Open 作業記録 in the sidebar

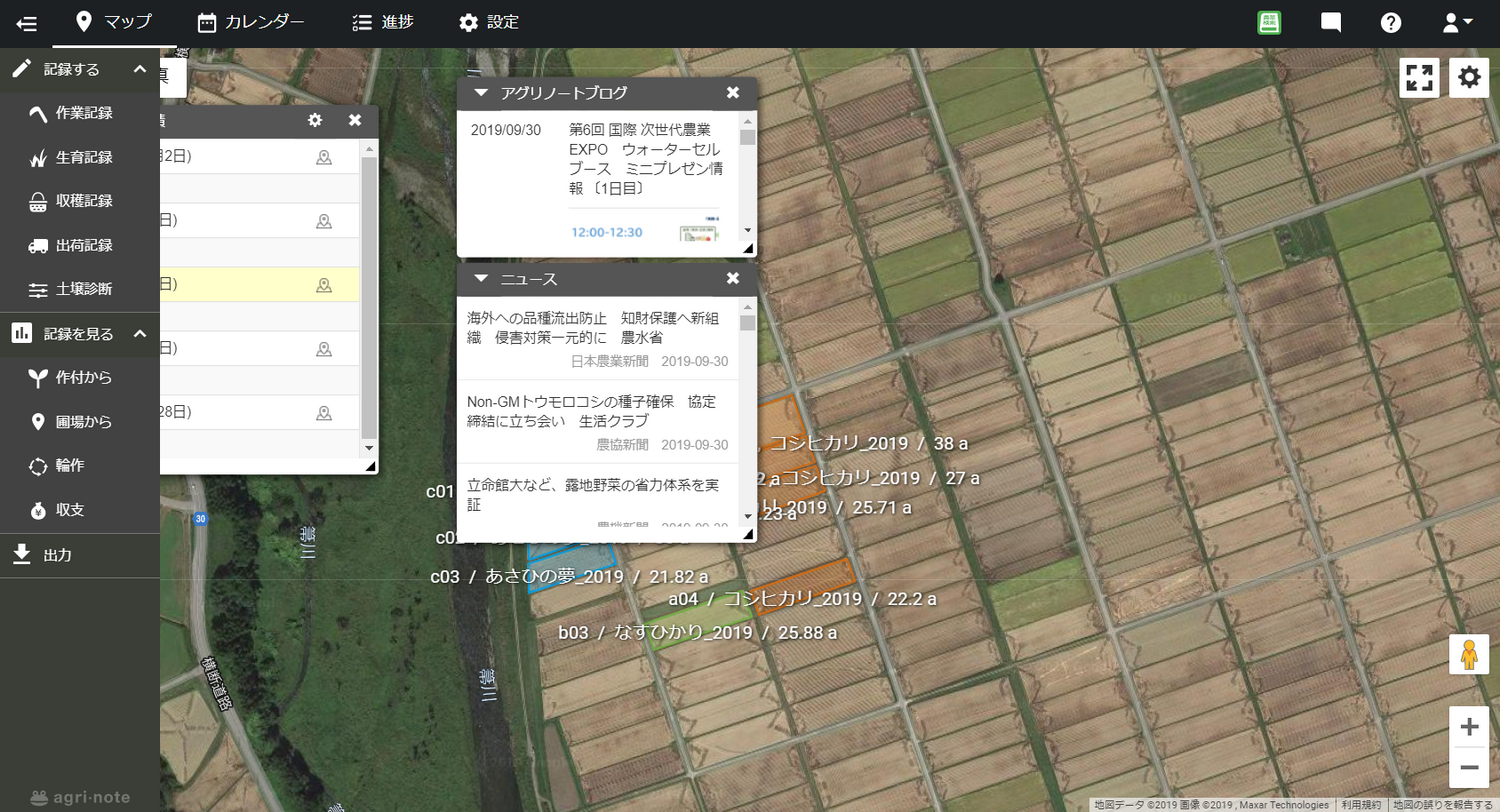pos(80,113)
